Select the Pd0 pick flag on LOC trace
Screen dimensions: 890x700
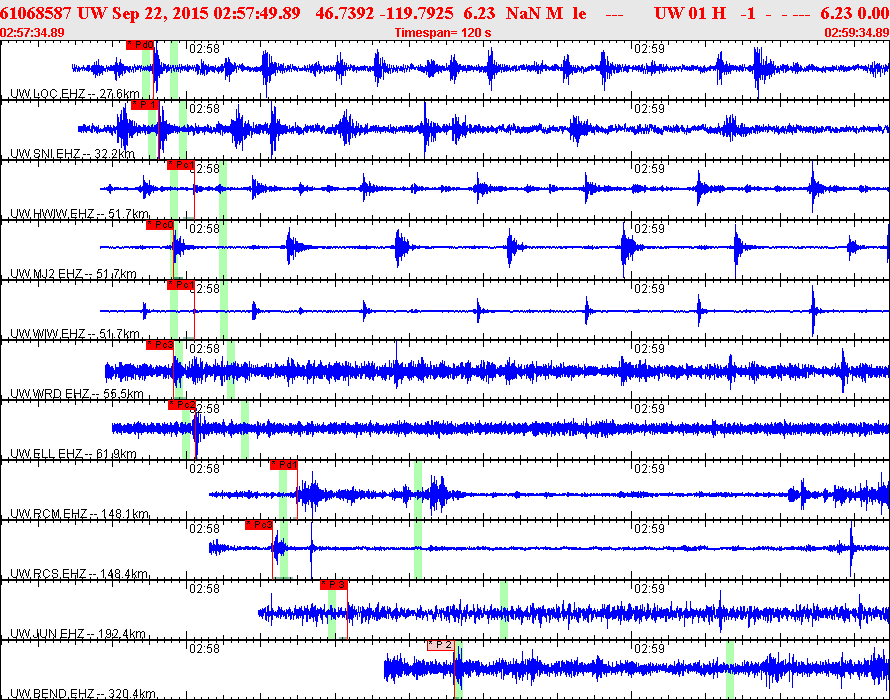pyautogui.click(x=140, y=45)
